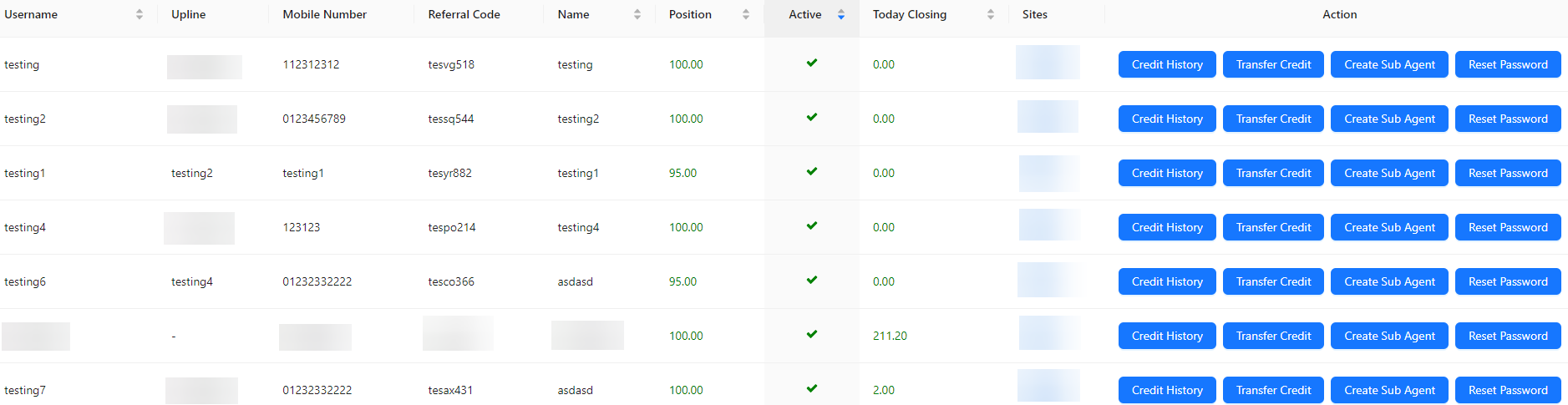The height and width of the screenshot is (405, 1568).
Task: Create Sub Agent under testing1
Action: (1389, 173)
